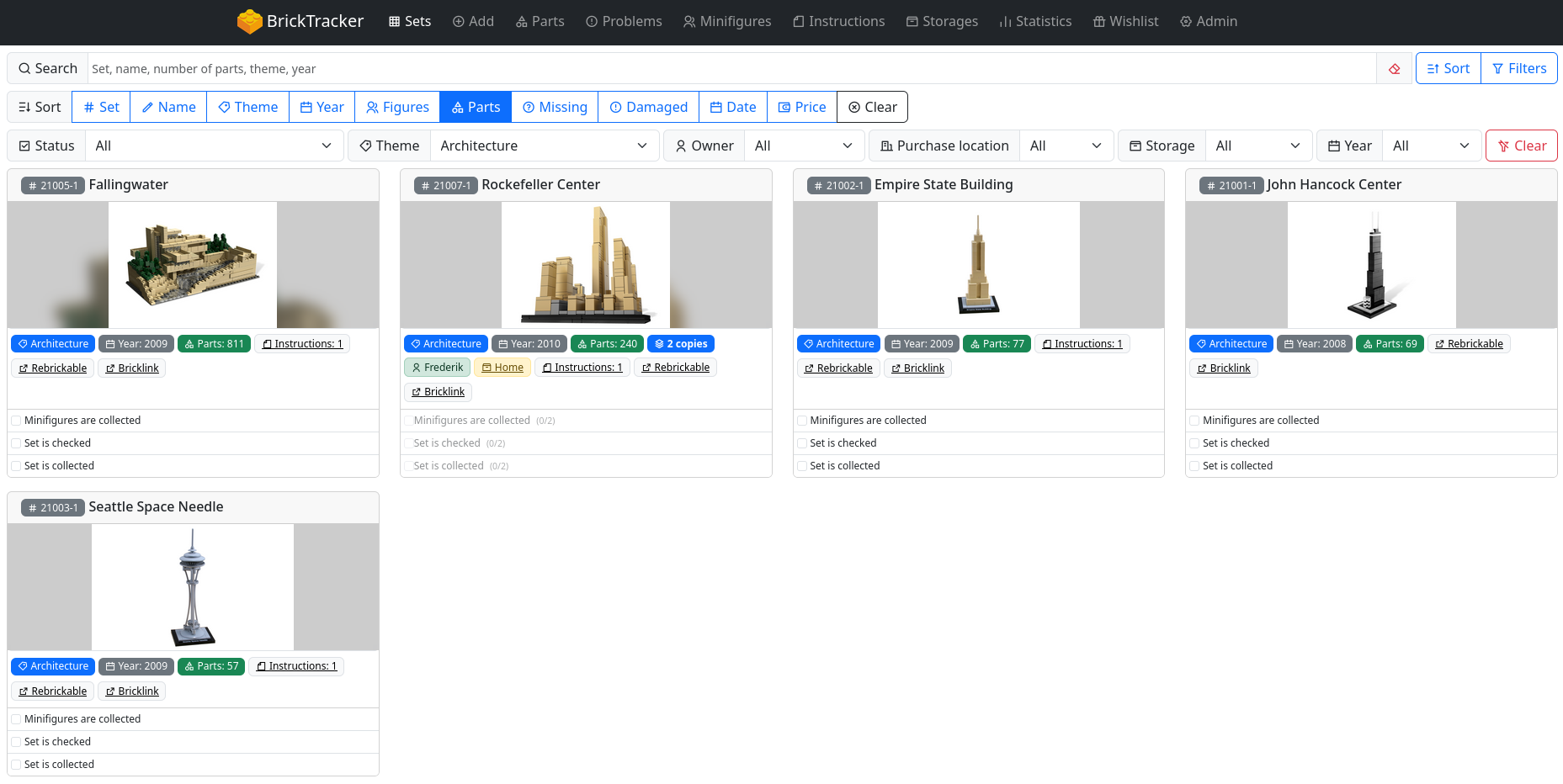Screen dimensions: 1563x784
Task: Sort sets by Year
Action: tap(322, 107)
